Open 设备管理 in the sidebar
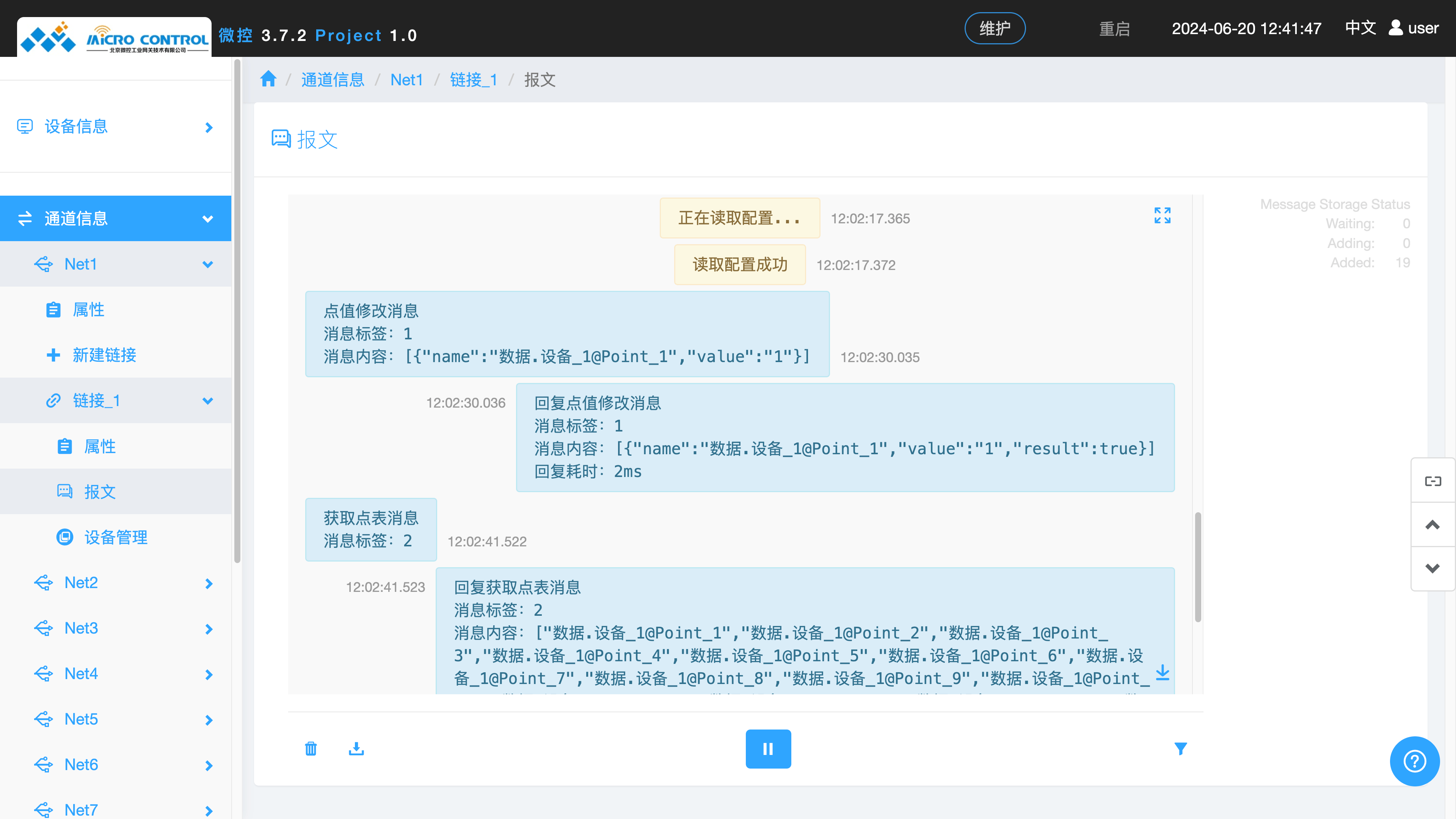 point(115,537)
